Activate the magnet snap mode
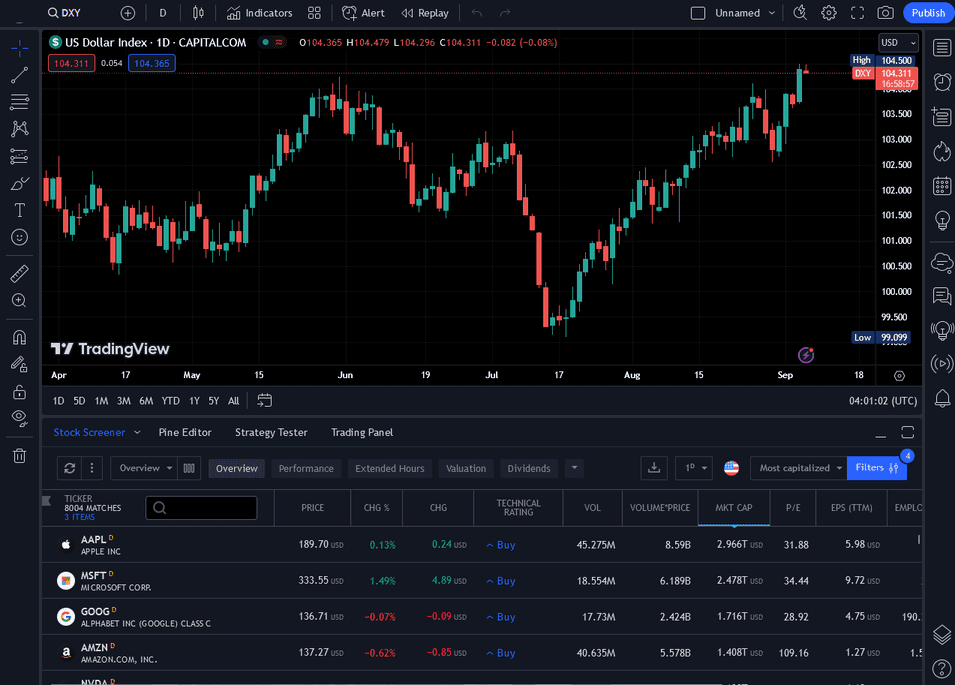Image resolution: width=955 pixels, height=685 pixels. tap(19, 337)
